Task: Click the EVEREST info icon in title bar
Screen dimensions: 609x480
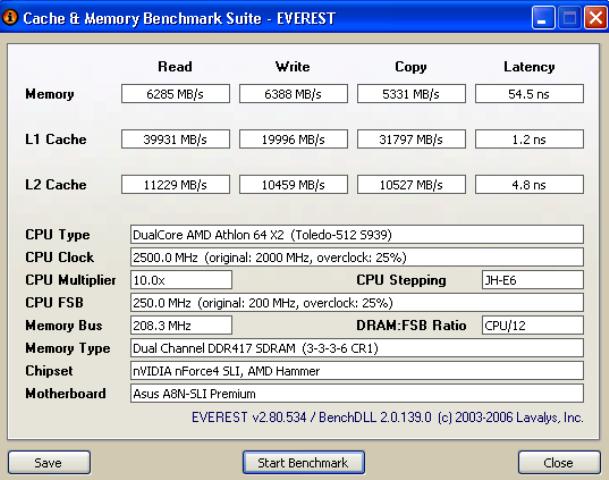Action: (x=10, y=17)
